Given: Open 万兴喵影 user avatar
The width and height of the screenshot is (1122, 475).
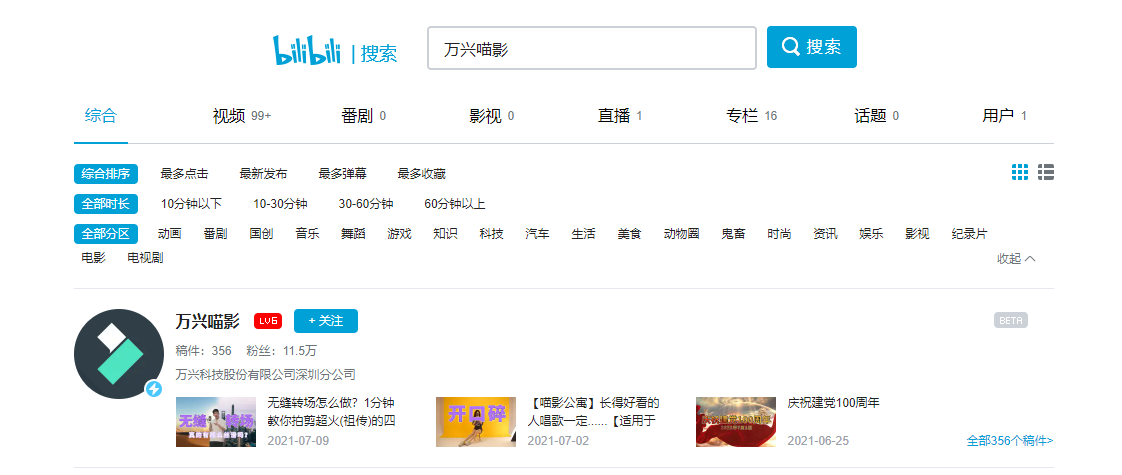Looking at the screenshot, I should pyautogui.click(x=119, y=353).
